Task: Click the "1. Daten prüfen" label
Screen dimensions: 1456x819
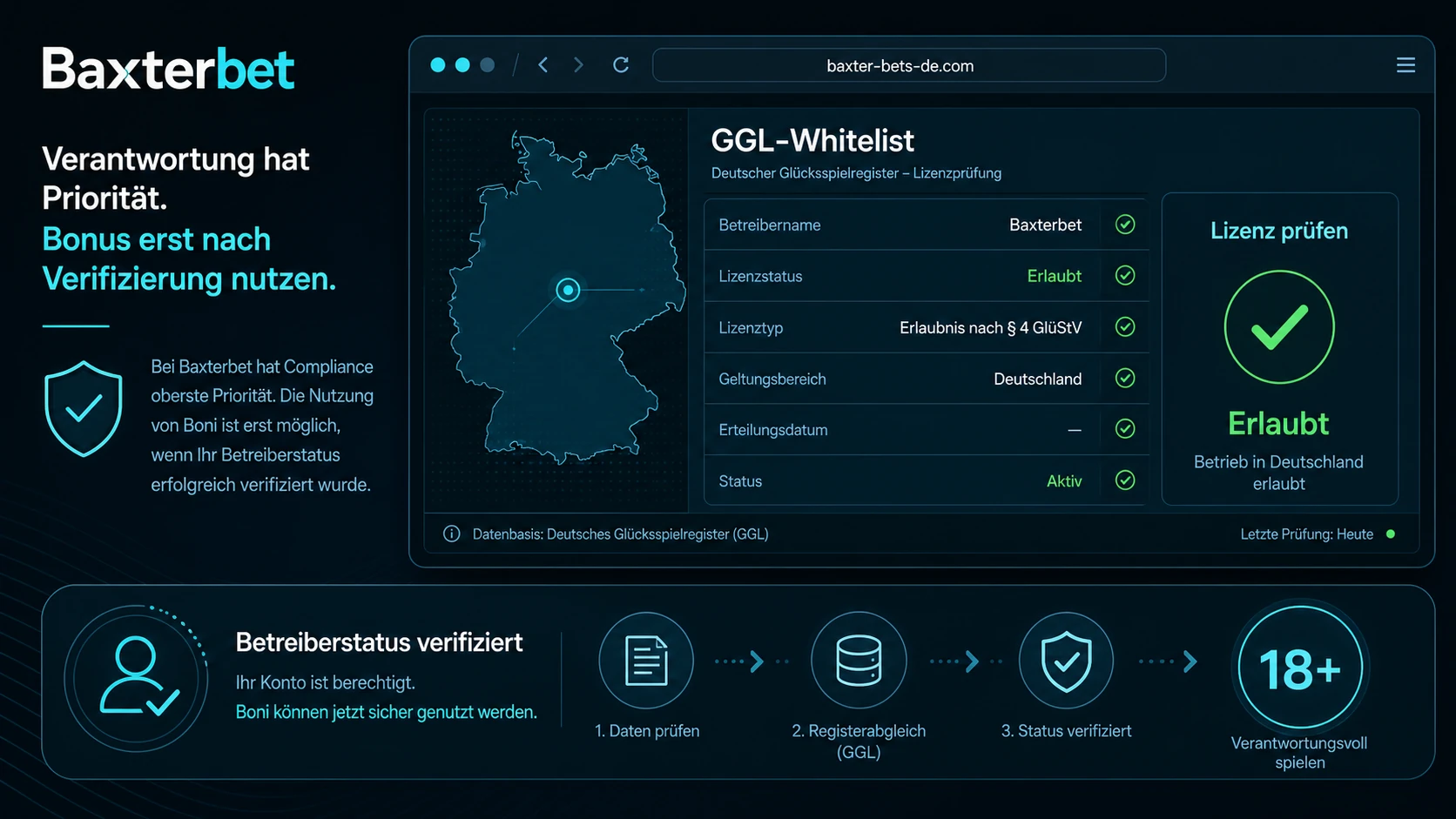Action: click(647, 731)
